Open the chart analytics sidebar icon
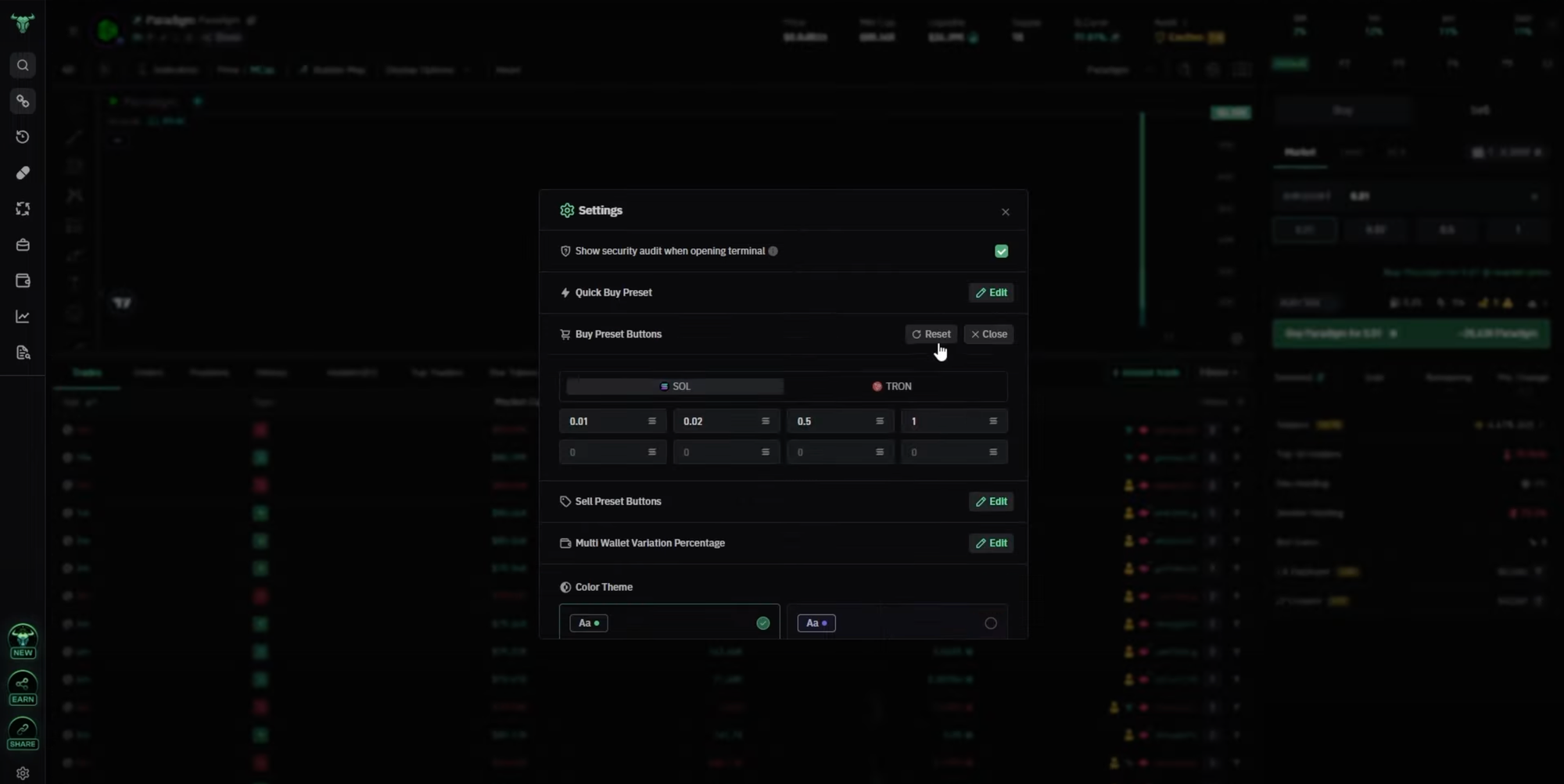The image size is (1564, 784). tap(23, 316)
